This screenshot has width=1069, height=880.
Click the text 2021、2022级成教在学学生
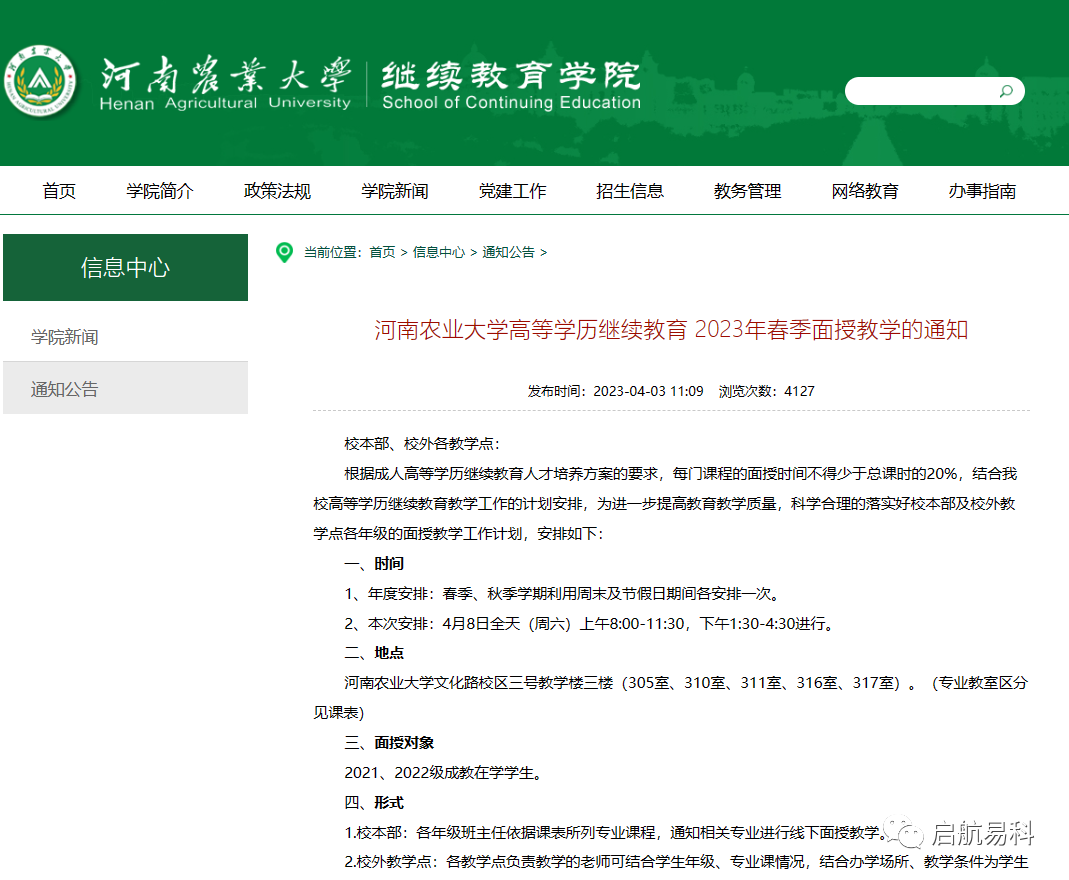click(x=443, y=773)
